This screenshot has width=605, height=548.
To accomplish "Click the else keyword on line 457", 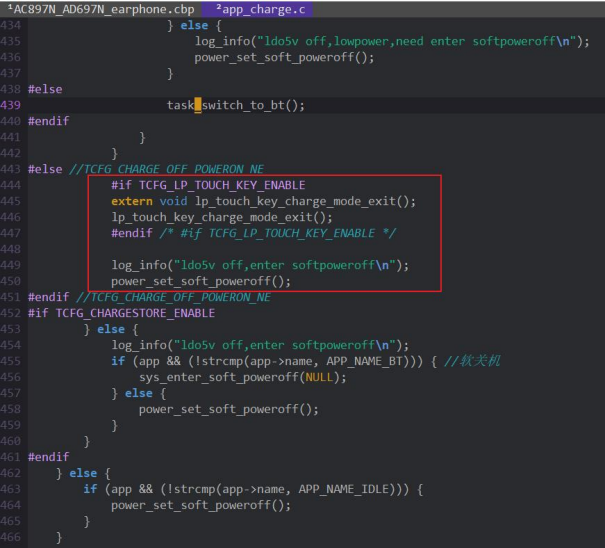I will (x=139, y=393).
